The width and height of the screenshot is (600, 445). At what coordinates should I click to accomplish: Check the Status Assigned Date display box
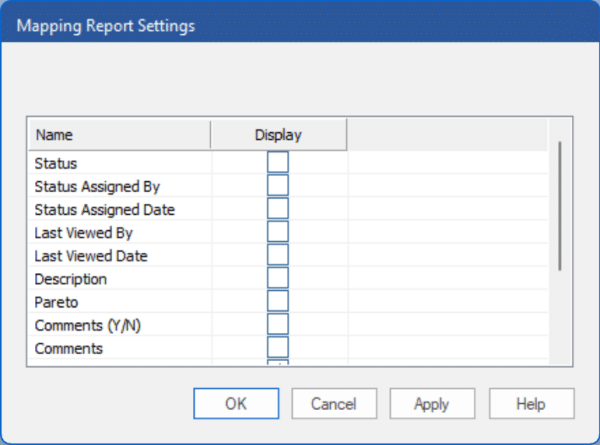[278, 209]
